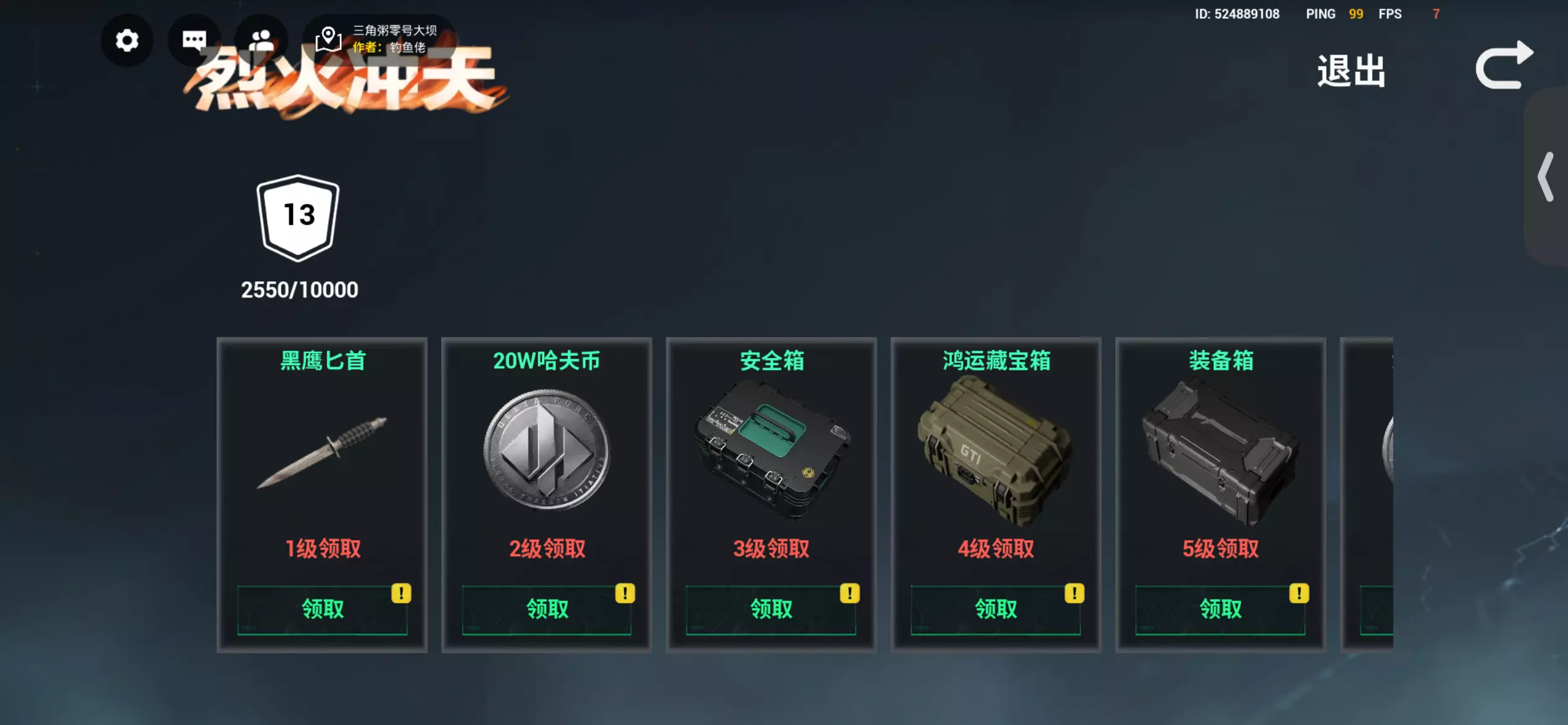Claim the 装备箱 level 5 reward
The width and height of the screenshot is (1568, 725).
(1220, 610)
